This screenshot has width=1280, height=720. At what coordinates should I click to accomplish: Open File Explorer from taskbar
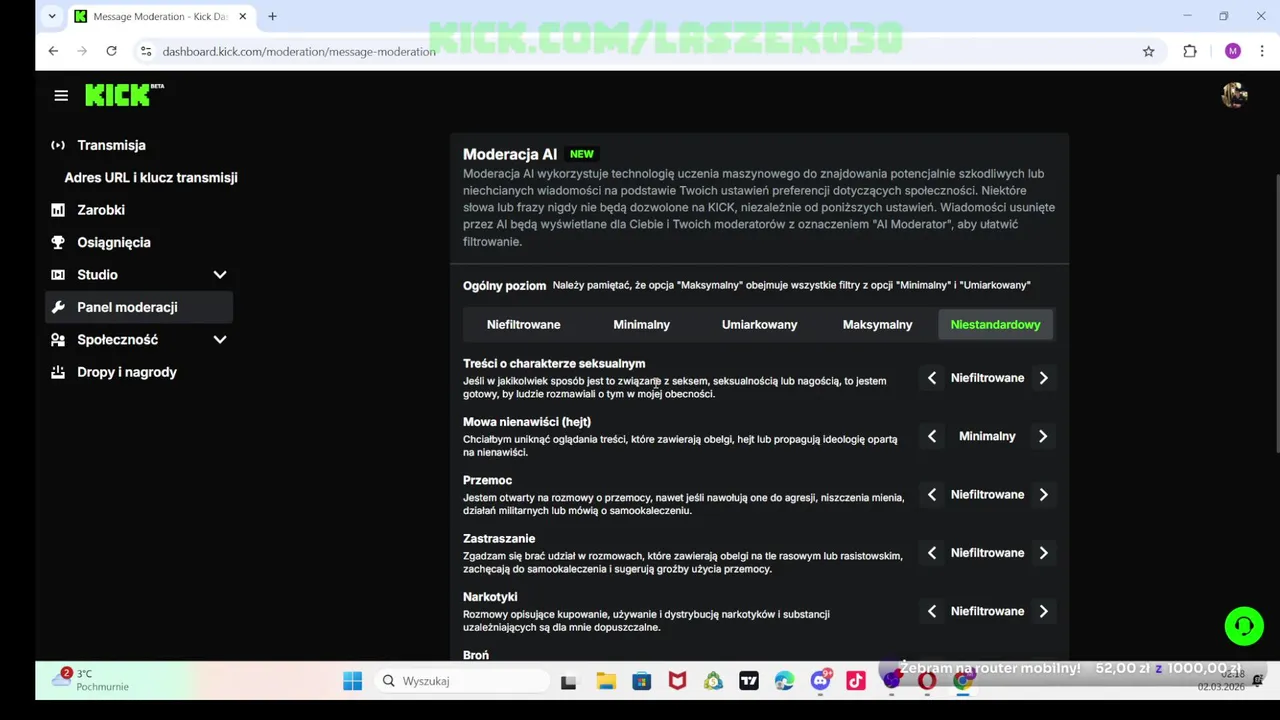pyautogui.click(x=605, y=681)
